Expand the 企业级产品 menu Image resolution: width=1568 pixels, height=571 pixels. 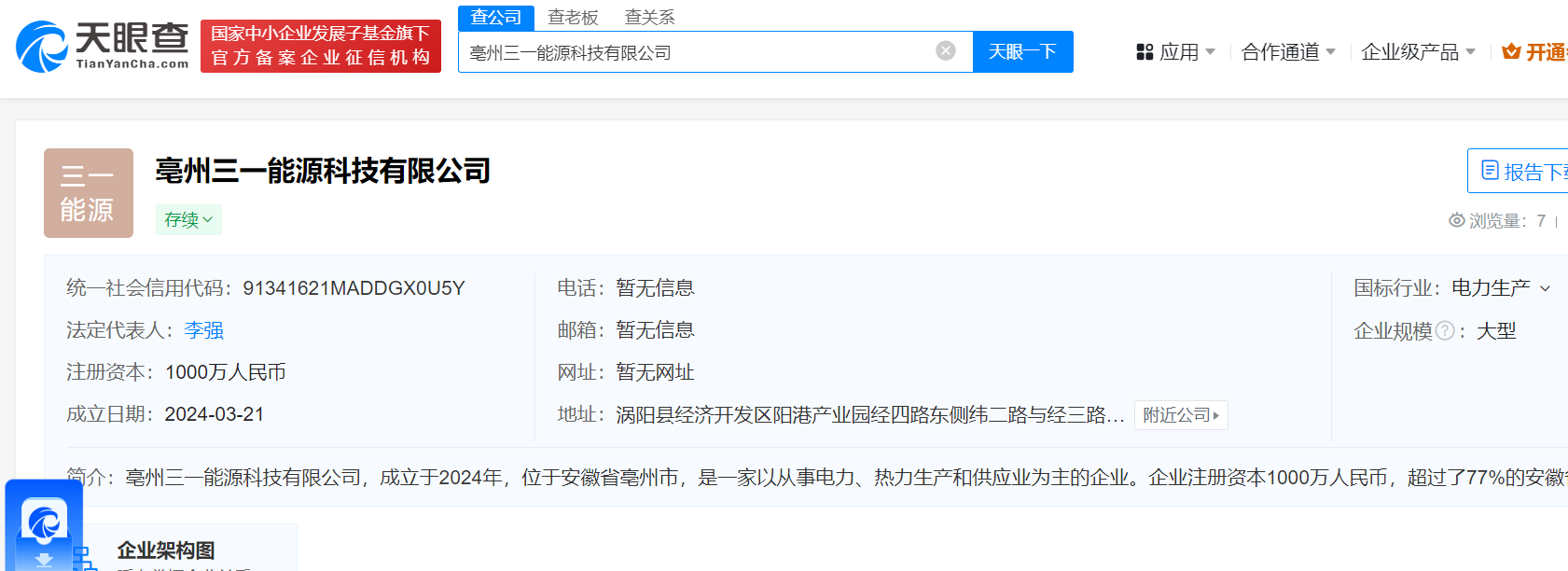click(x=1418, y=52)
